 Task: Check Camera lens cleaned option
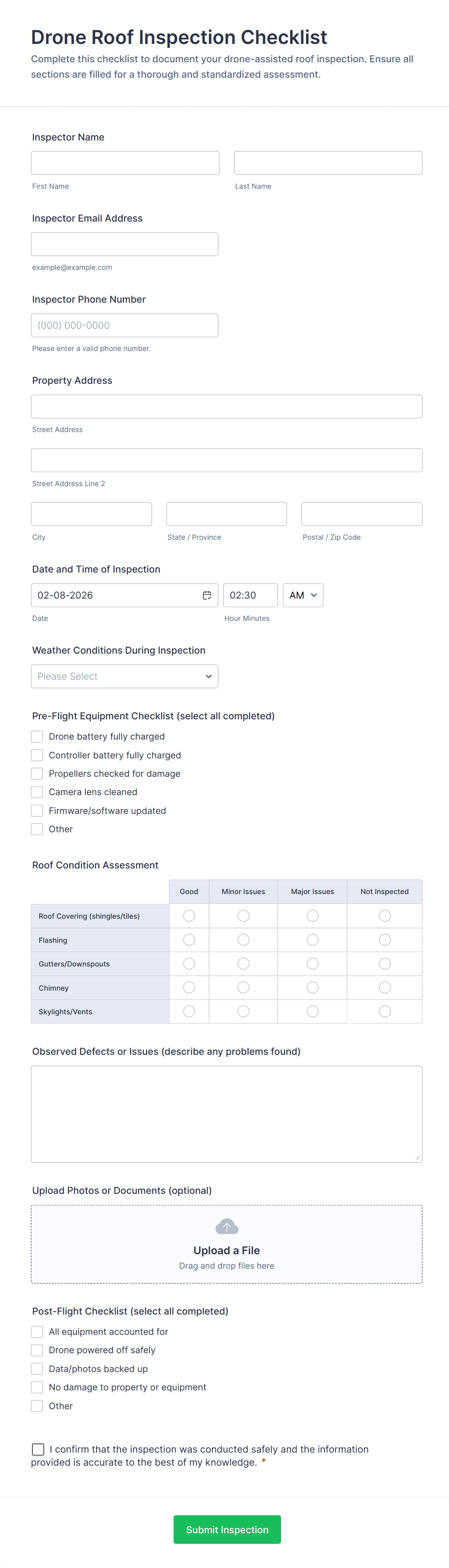(37, 792)
